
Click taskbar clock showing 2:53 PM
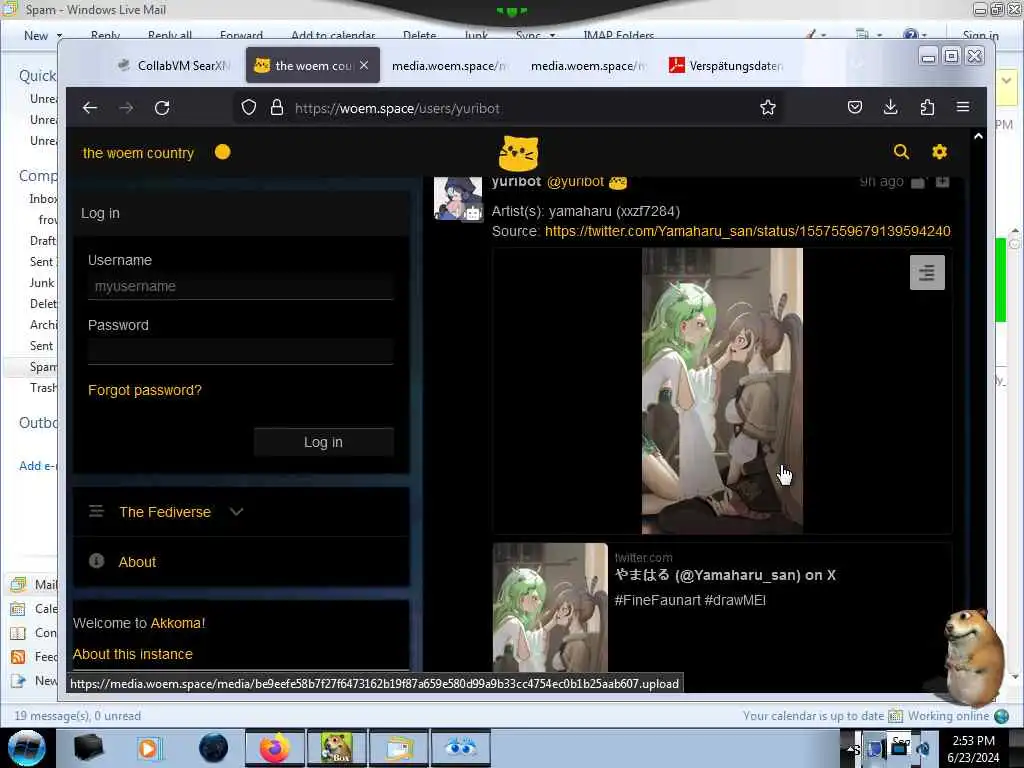973,748
